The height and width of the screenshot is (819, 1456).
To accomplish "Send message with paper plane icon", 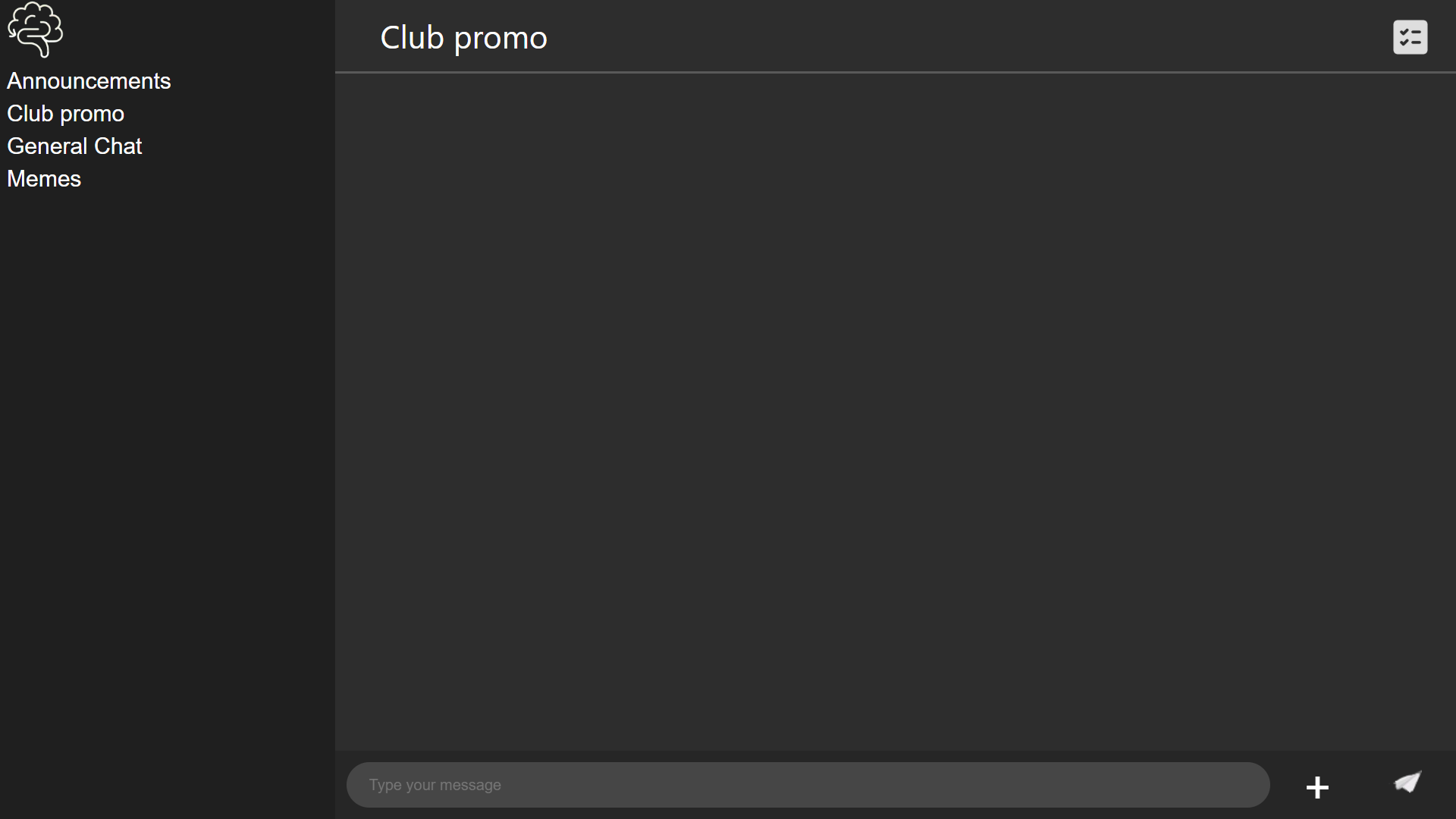I will [x=1407, y=782].
